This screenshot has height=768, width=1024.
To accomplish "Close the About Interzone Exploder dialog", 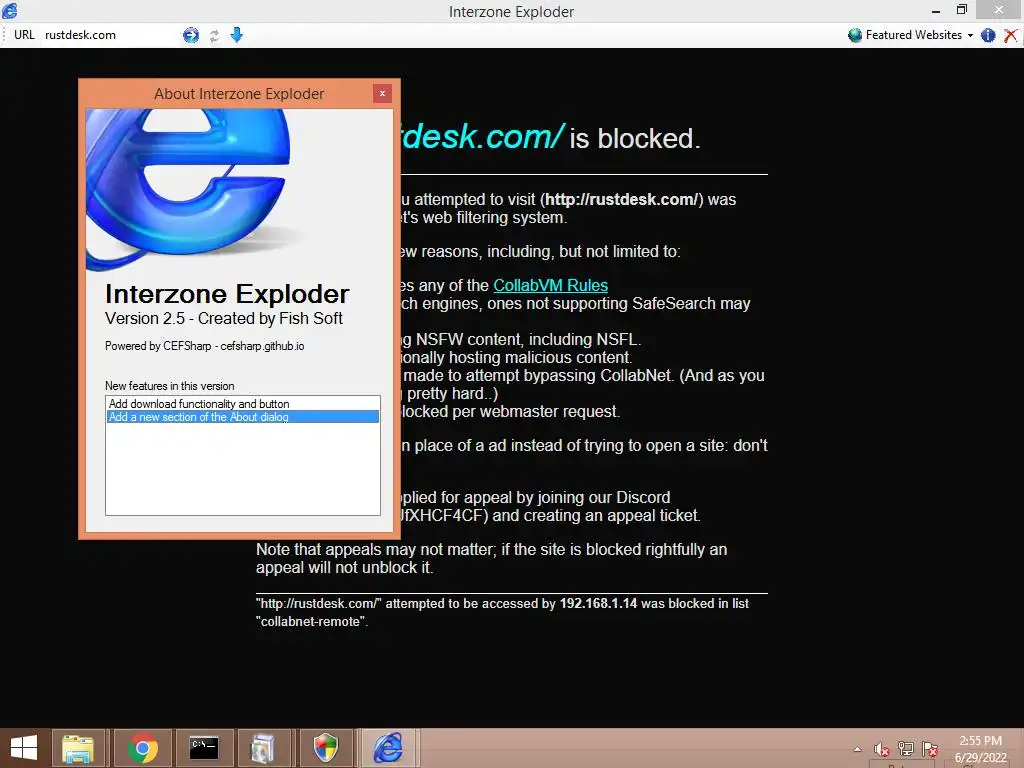I will [x=383, y=93].
